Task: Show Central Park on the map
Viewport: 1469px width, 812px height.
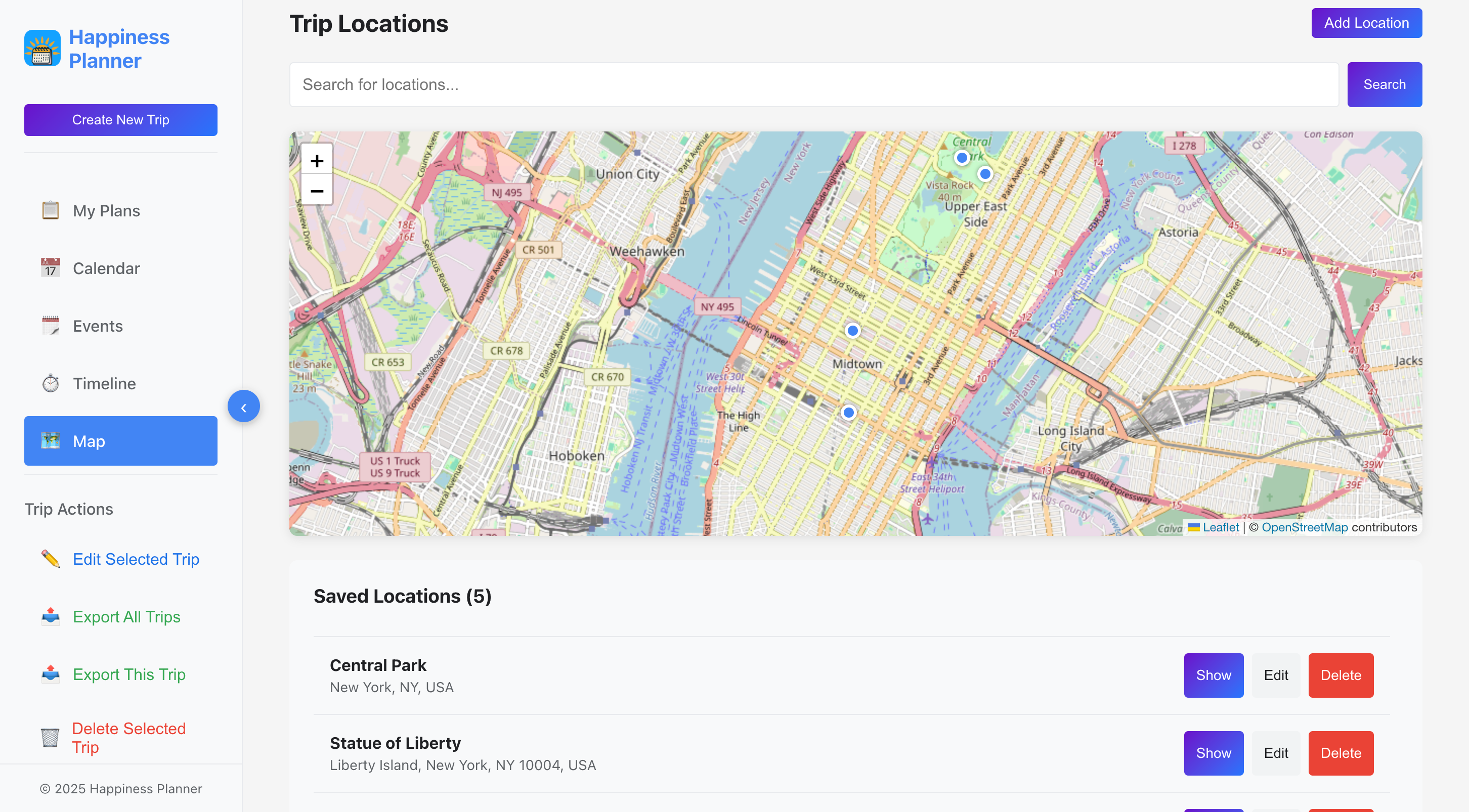Action: 1213,675
